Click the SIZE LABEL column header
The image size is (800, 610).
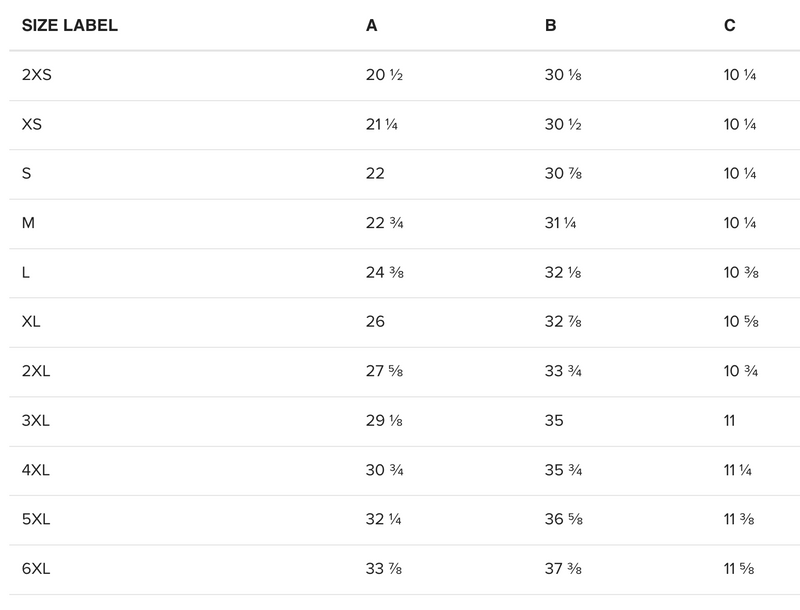pos(70,26)
